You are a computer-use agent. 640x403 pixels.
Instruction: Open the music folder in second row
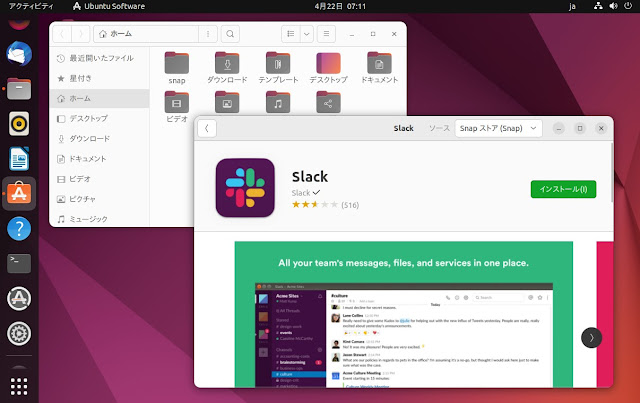[x=278, y=102]
